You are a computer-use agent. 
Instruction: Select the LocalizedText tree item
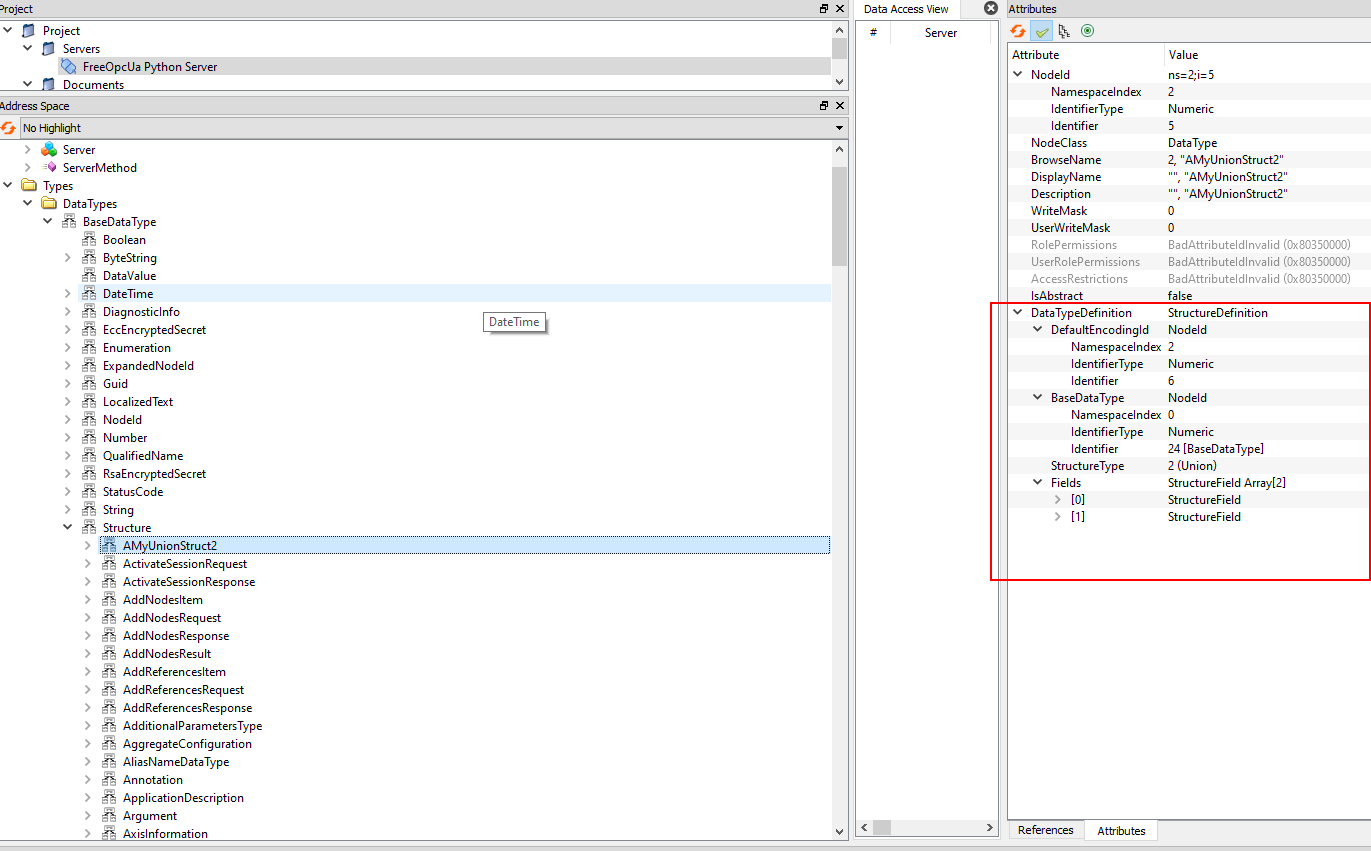138,402
